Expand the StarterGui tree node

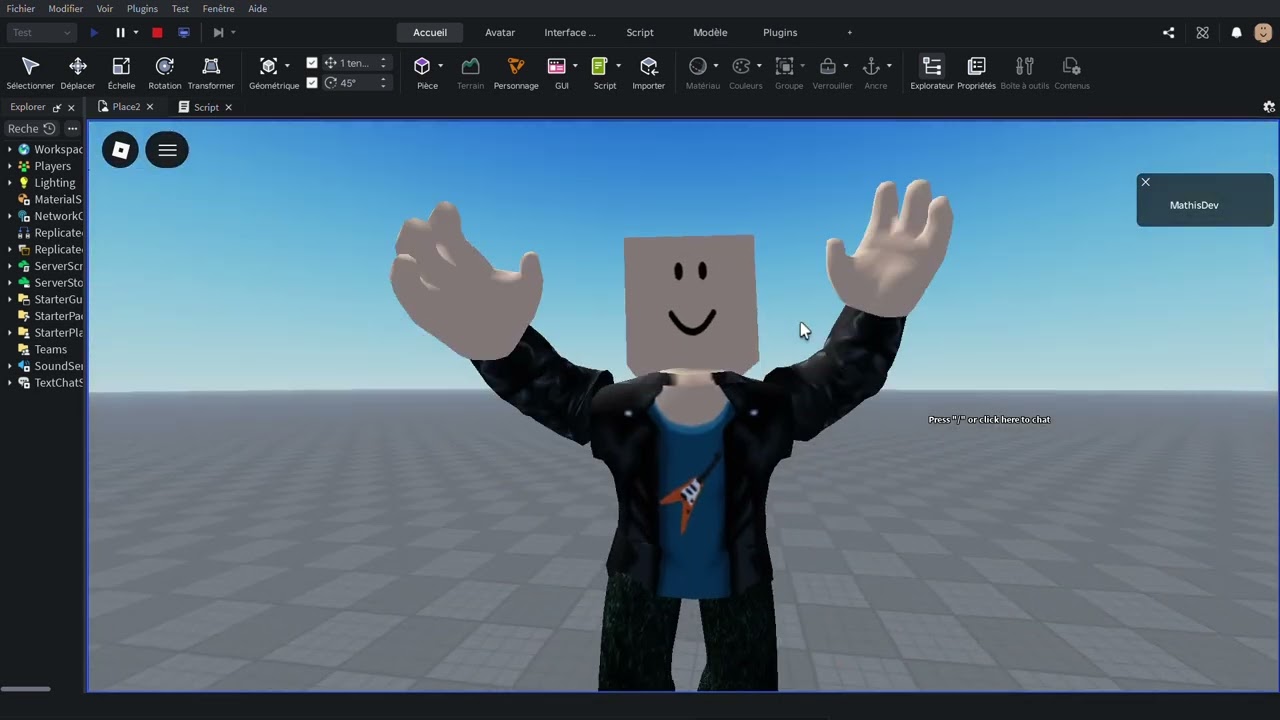point(10,299)
